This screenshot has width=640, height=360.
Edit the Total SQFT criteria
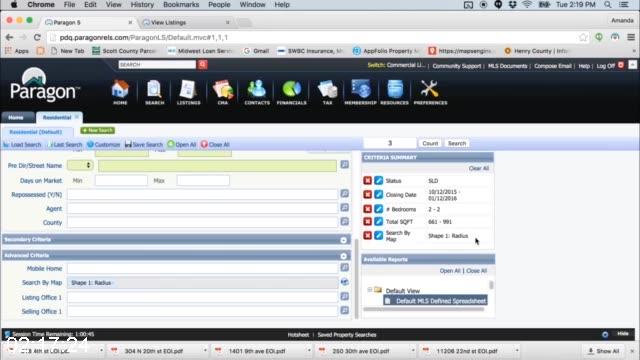[x=378, y=222]
